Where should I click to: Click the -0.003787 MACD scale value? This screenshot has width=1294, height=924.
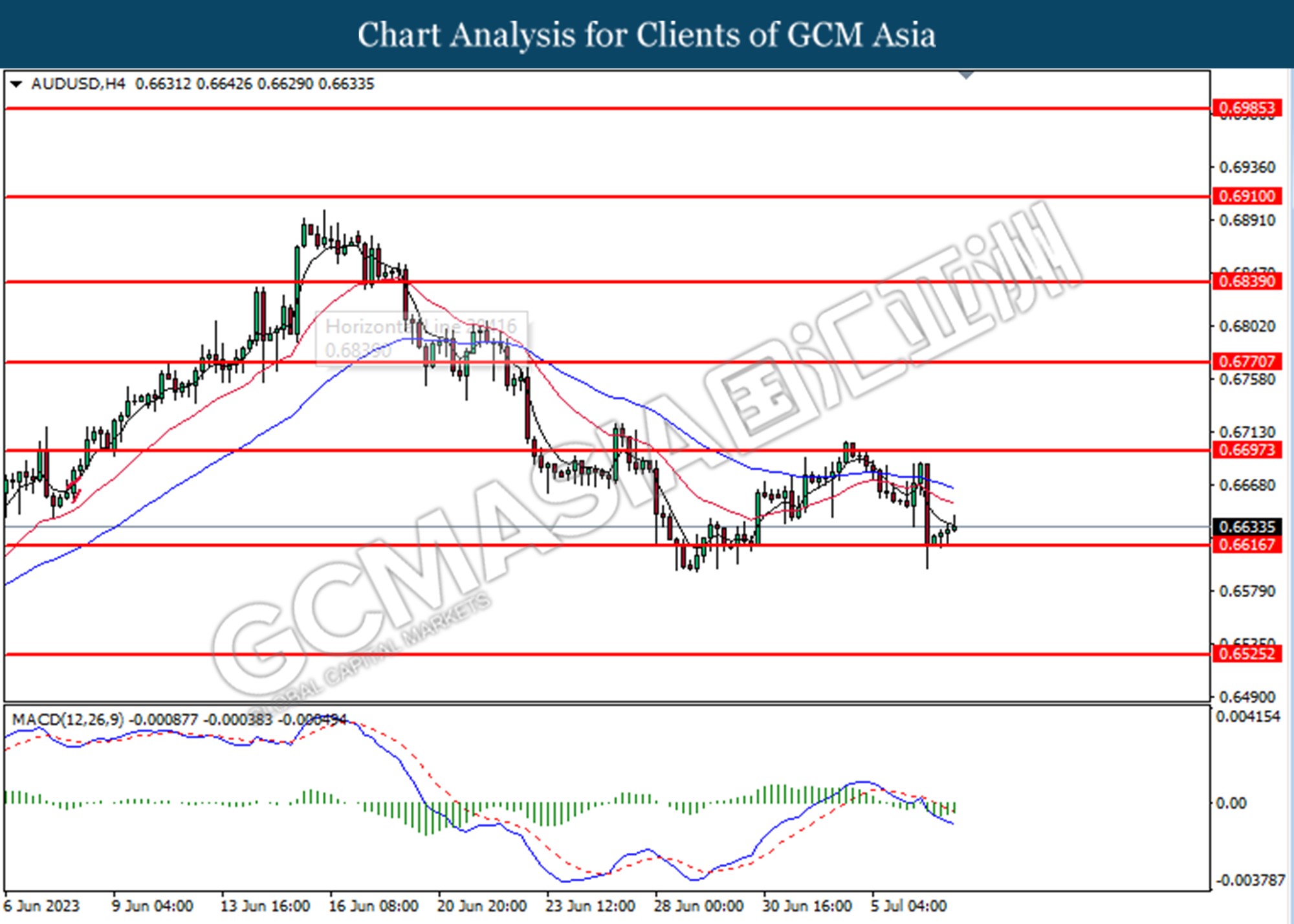pyautogui.click(x=1250, y=881)
